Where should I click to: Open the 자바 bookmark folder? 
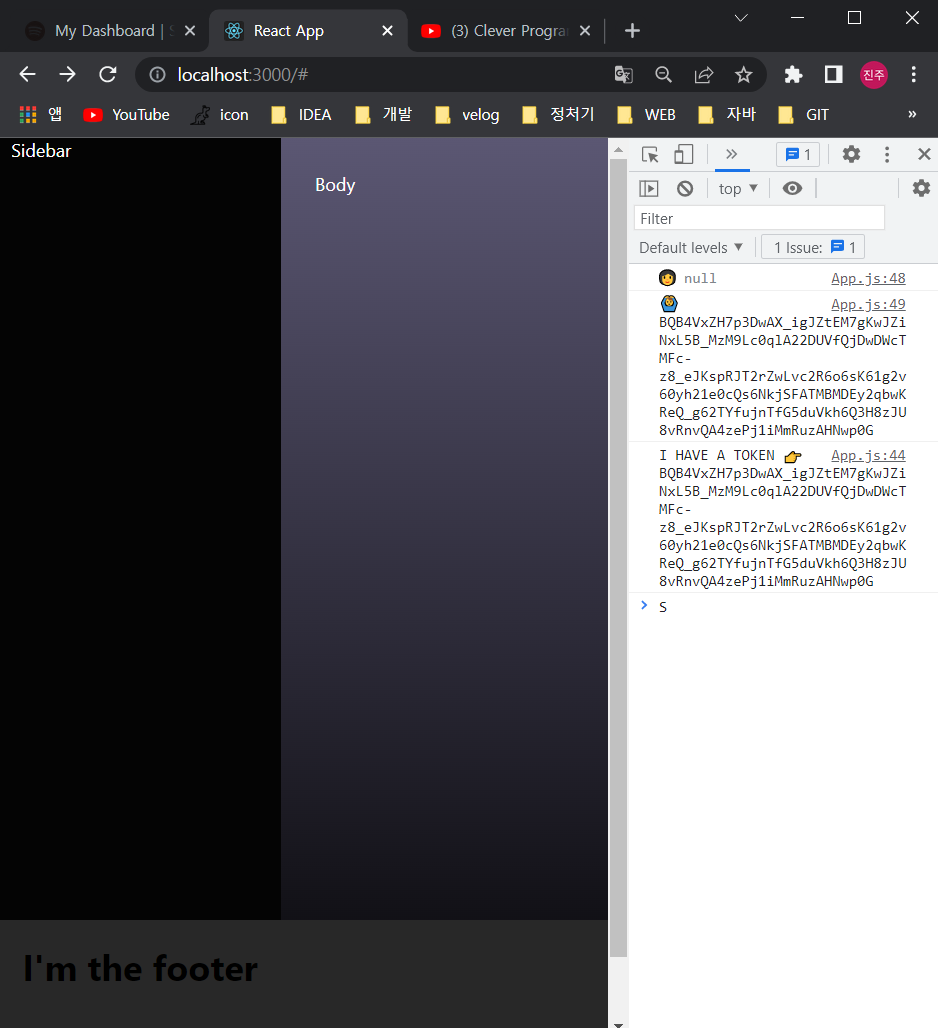(x=728, y=115)
